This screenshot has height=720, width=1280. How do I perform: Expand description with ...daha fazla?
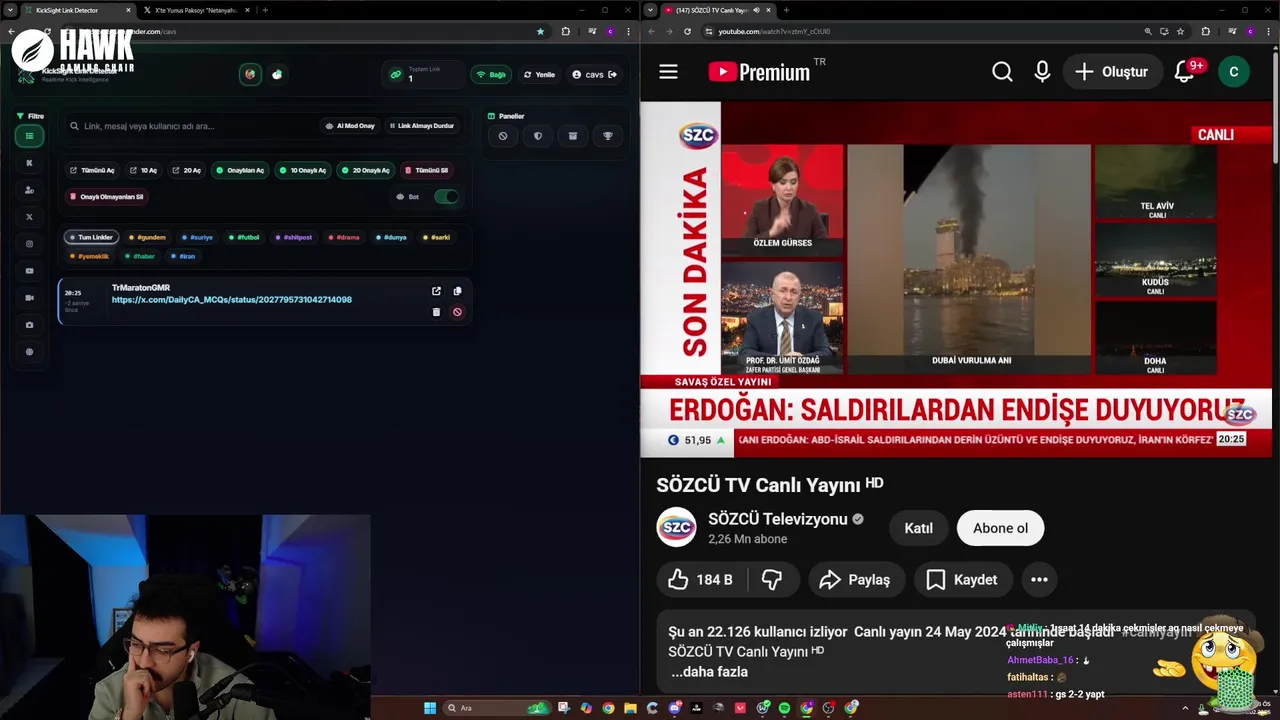(709, 672)
